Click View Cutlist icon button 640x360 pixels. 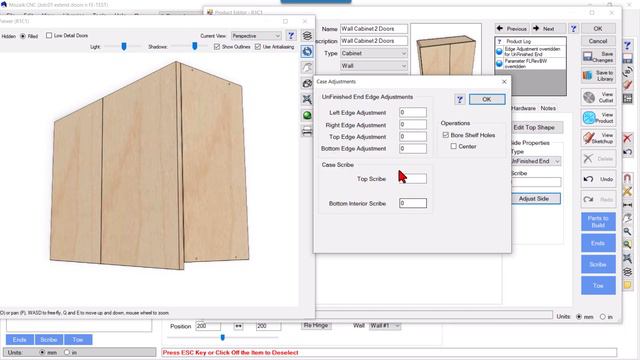[x=598, y=97]
